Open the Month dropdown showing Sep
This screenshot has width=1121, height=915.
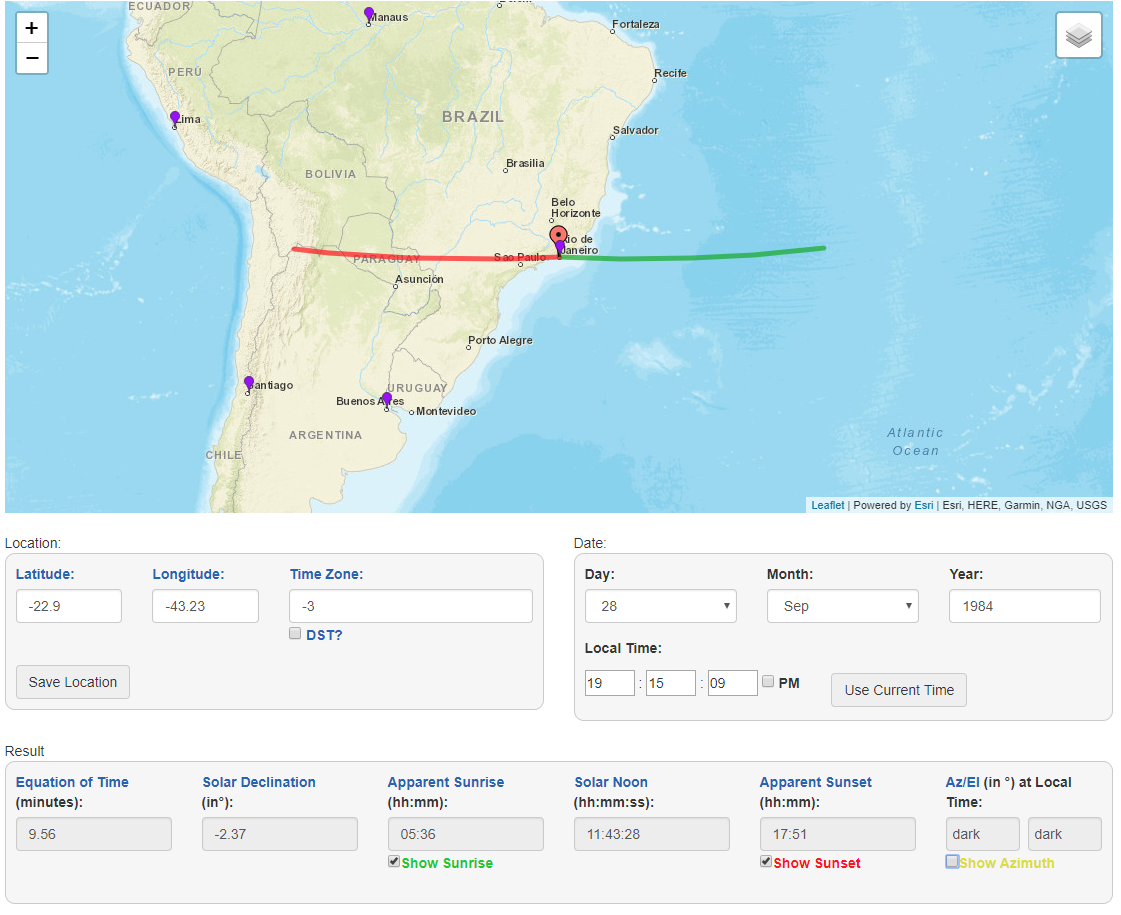842,606
